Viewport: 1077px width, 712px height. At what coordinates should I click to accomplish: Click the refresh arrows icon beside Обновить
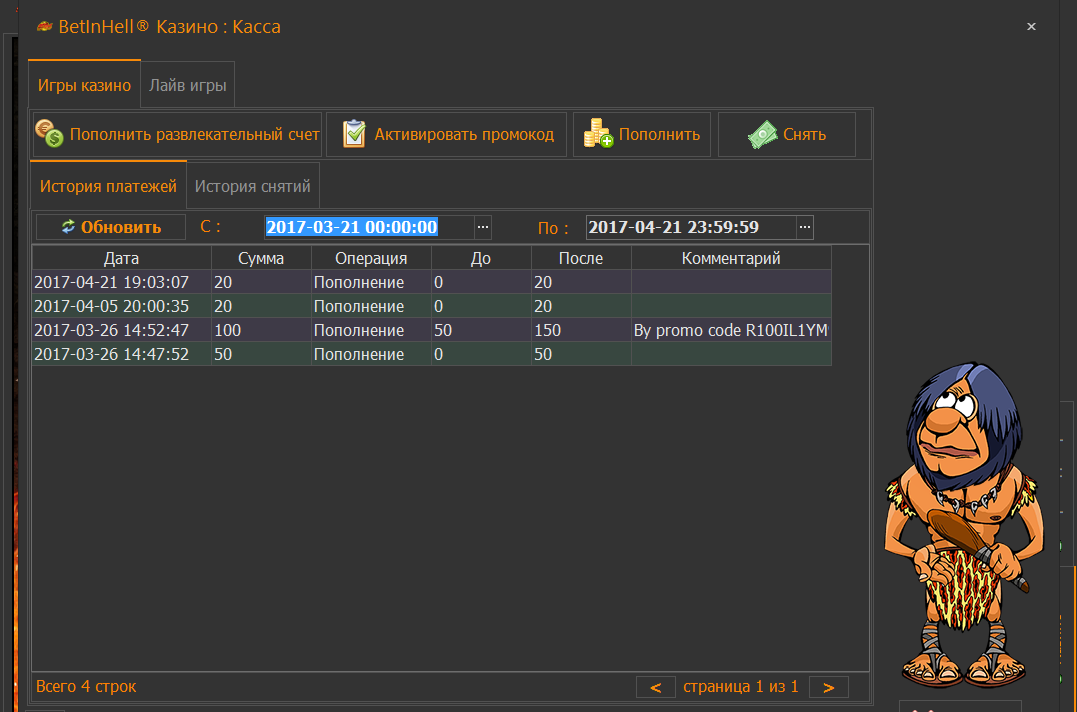click(x=68, y=227)
